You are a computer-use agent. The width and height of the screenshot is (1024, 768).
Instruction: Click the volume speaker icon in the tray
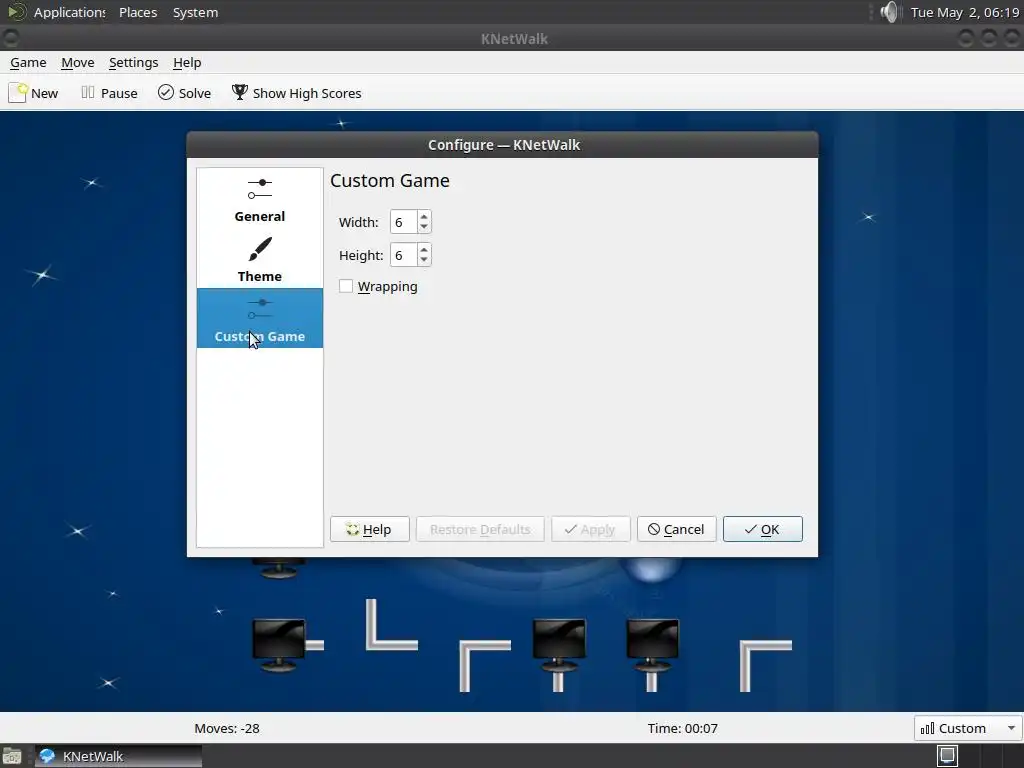pyautogui.click(x=889, y=12)
